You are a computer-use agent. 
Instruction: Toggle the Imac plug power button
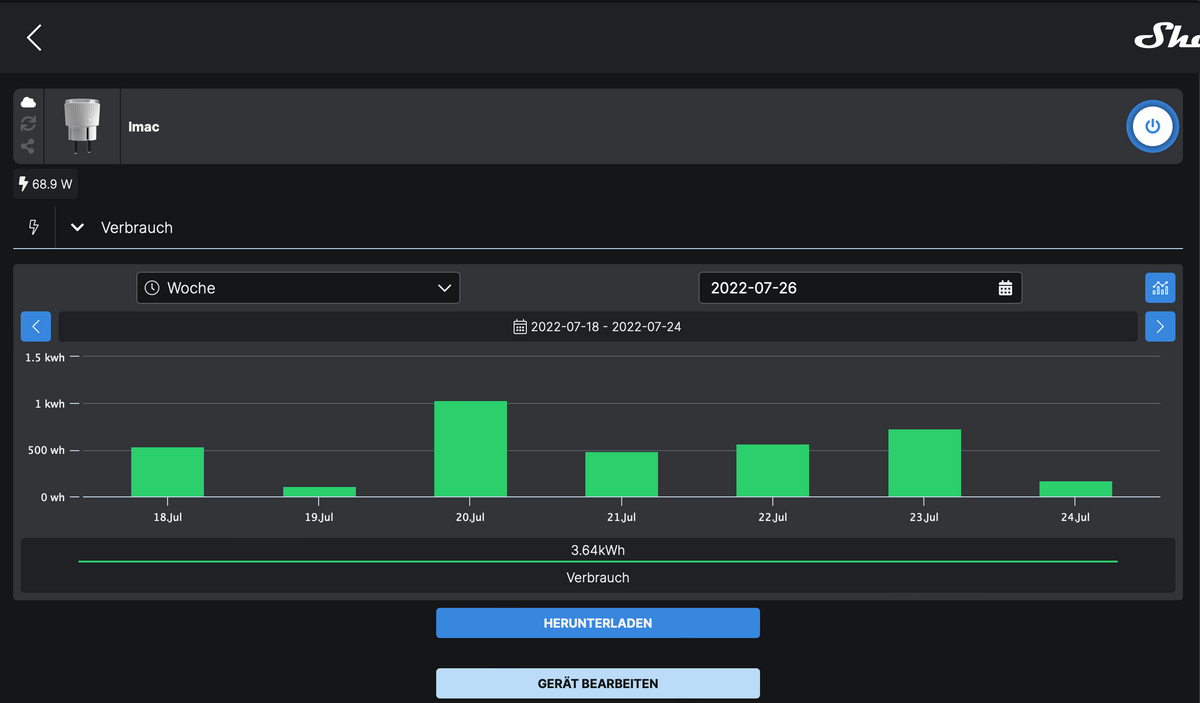(x=1152, y=127)
